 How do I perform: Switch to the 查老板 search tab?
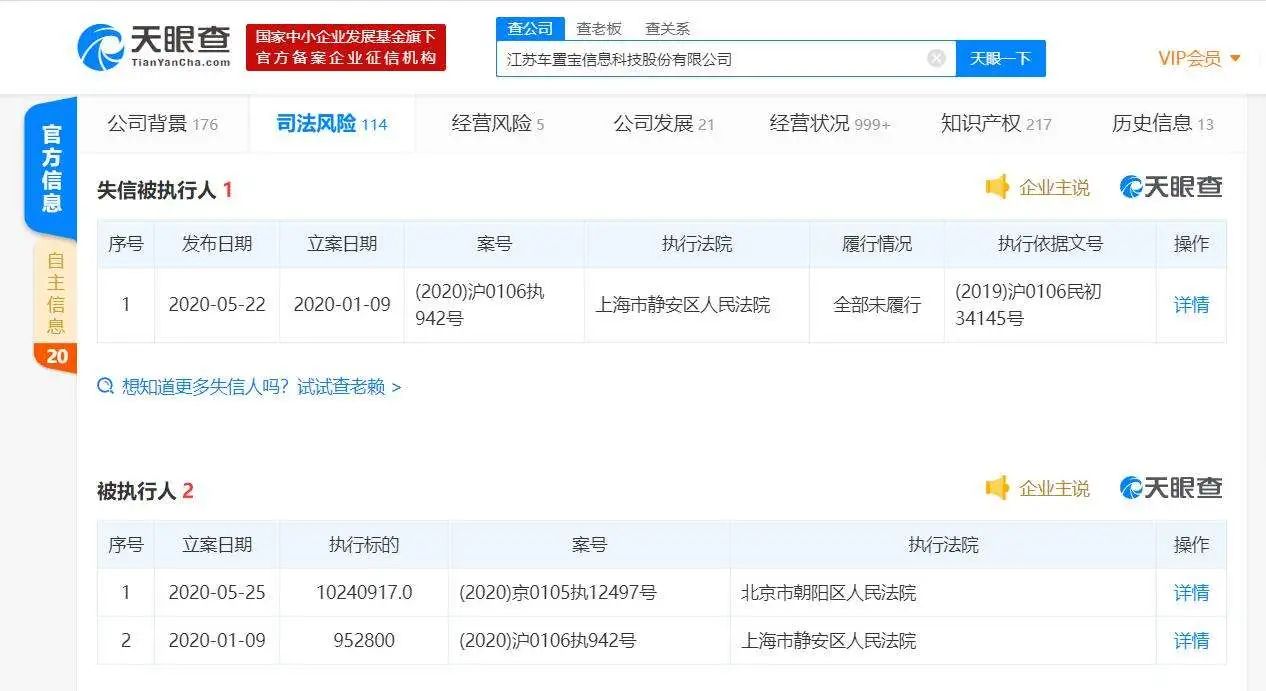coord(598,29)
